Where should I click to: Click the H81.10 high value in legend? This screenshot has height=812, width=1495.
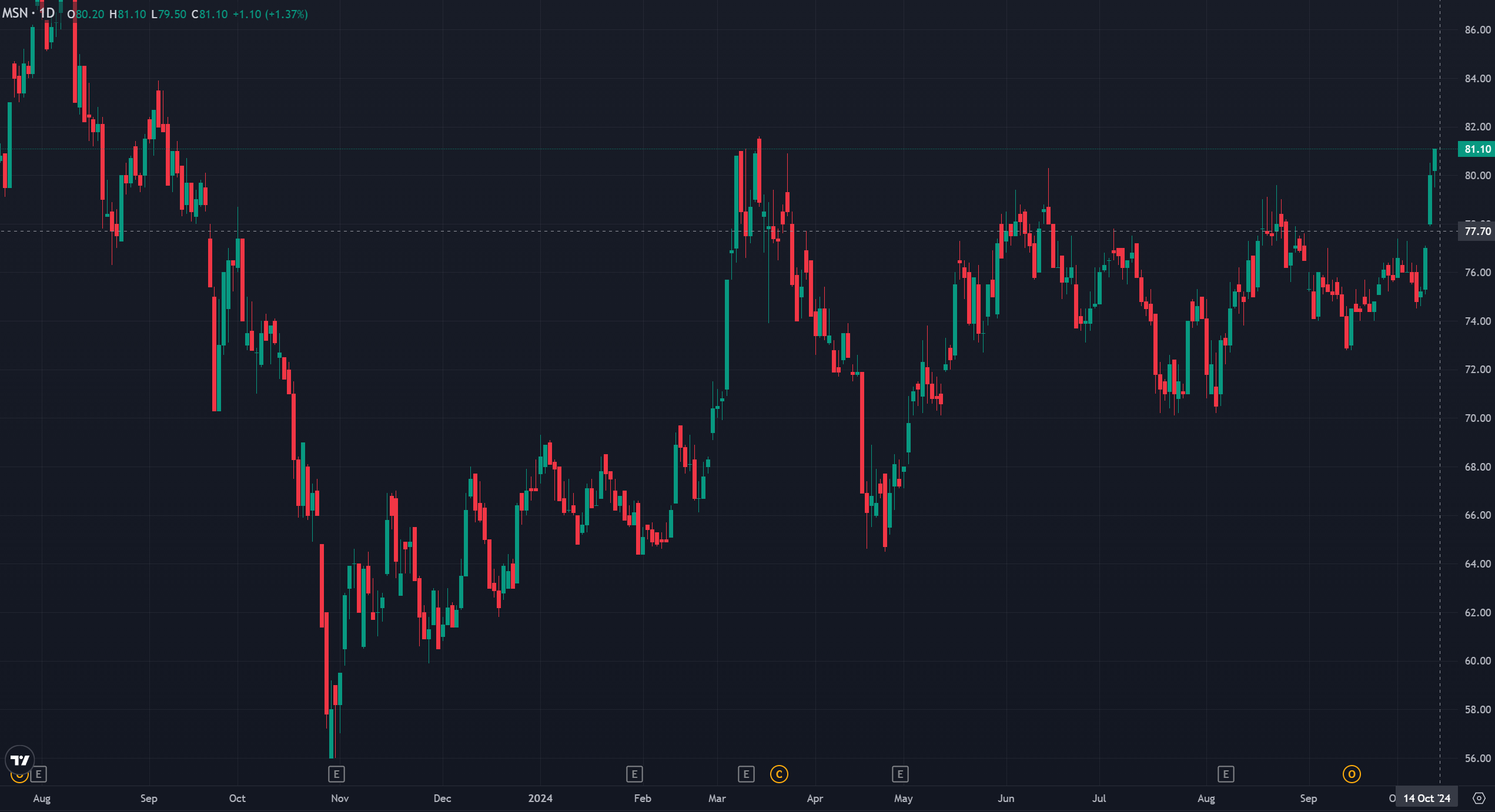pyautogui.click(x=128, y=14)
